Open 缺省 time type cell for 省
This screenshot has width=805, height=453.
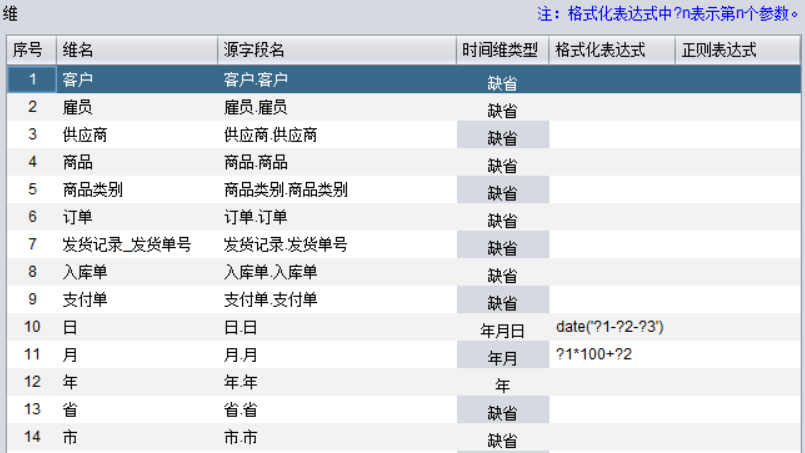[502, 412]
